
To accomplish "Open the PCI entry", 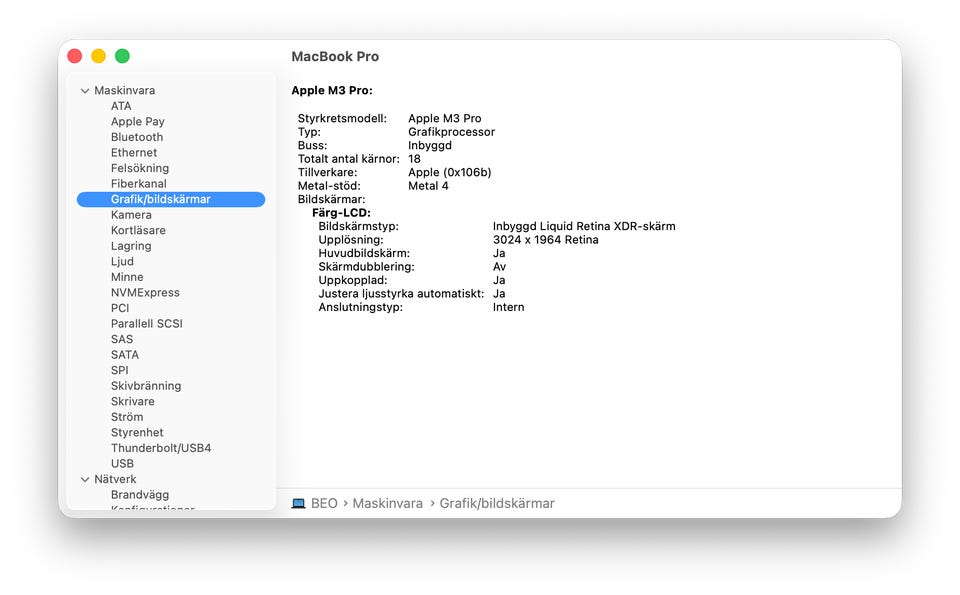I will tap(120, 308).
